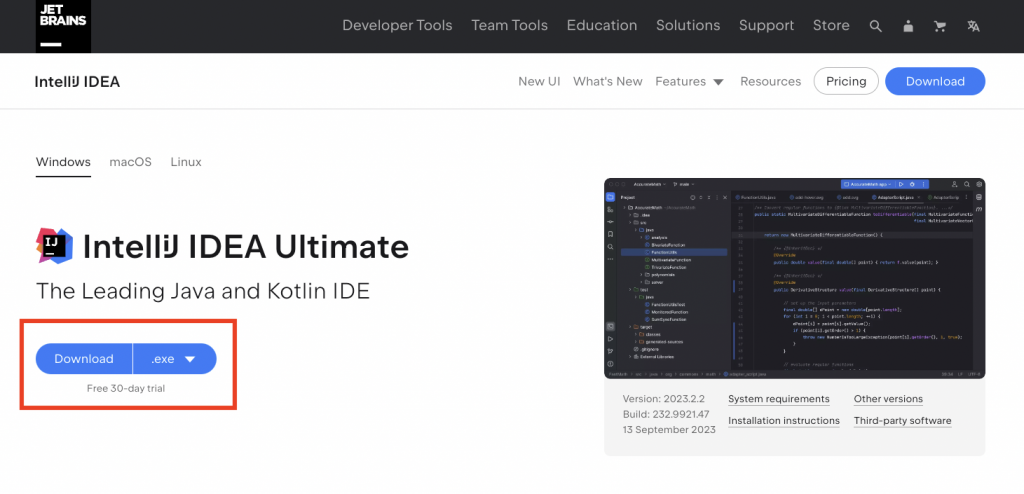Click the 'Build: 232.9921.47' text
Viewport: 1024px width, 494px height.
coord(665,414)
